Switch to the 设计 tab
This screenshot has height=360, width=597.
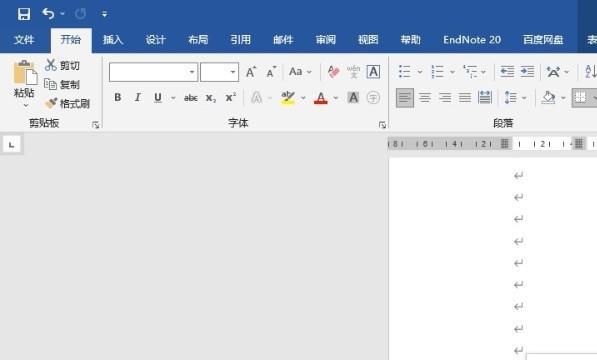155,40
